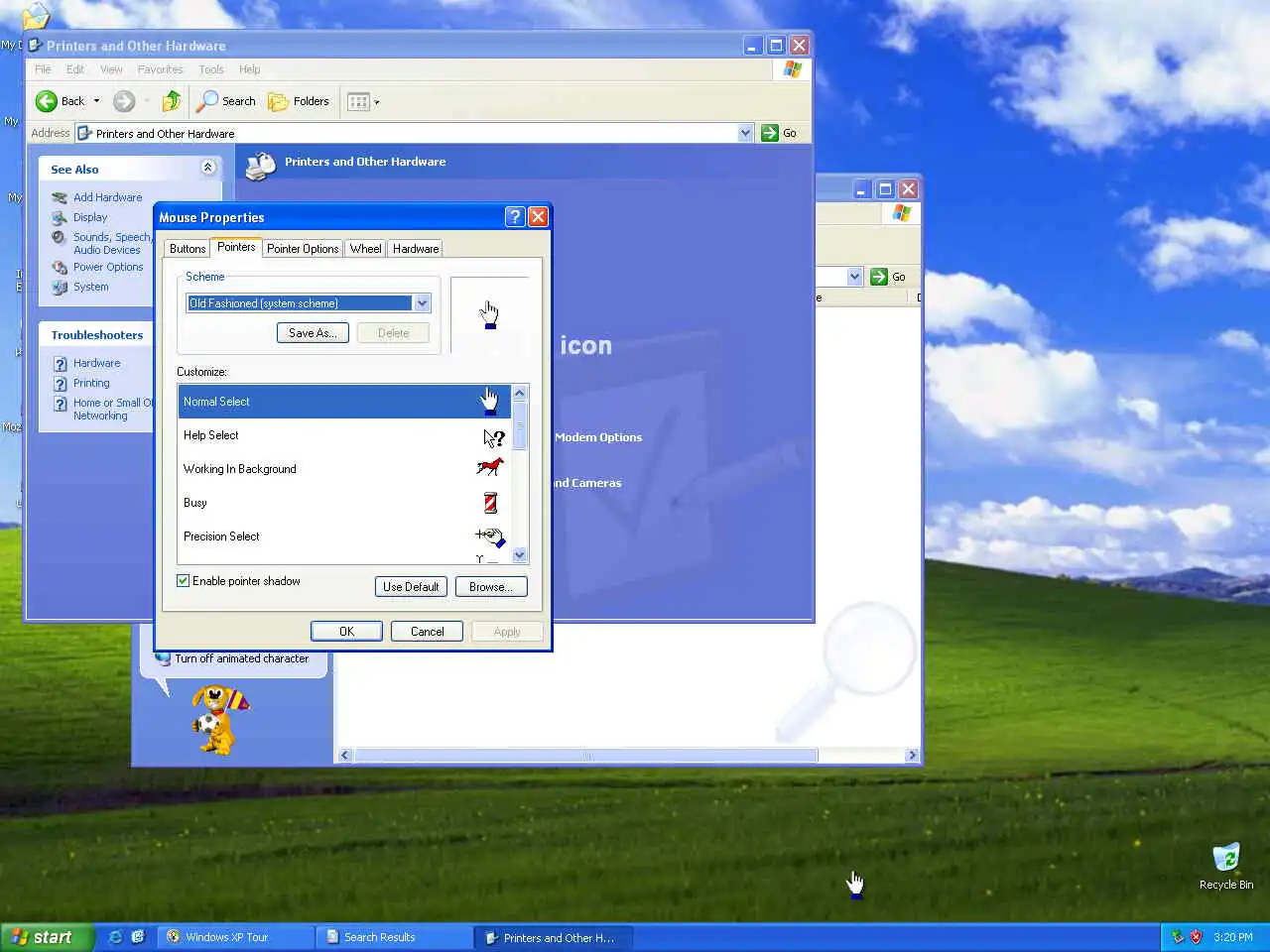Viewport: 1270px width, 952px height.
Task: Open the Back history dropdown arrow
Action: click(x=96, y=101)
